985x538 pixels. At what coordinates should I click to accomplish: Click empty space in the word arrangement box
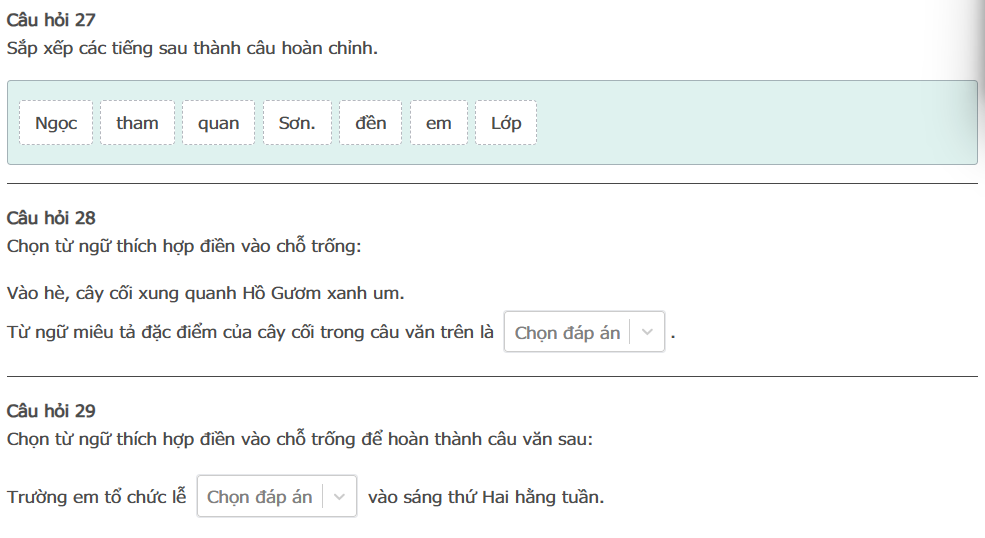750,123
